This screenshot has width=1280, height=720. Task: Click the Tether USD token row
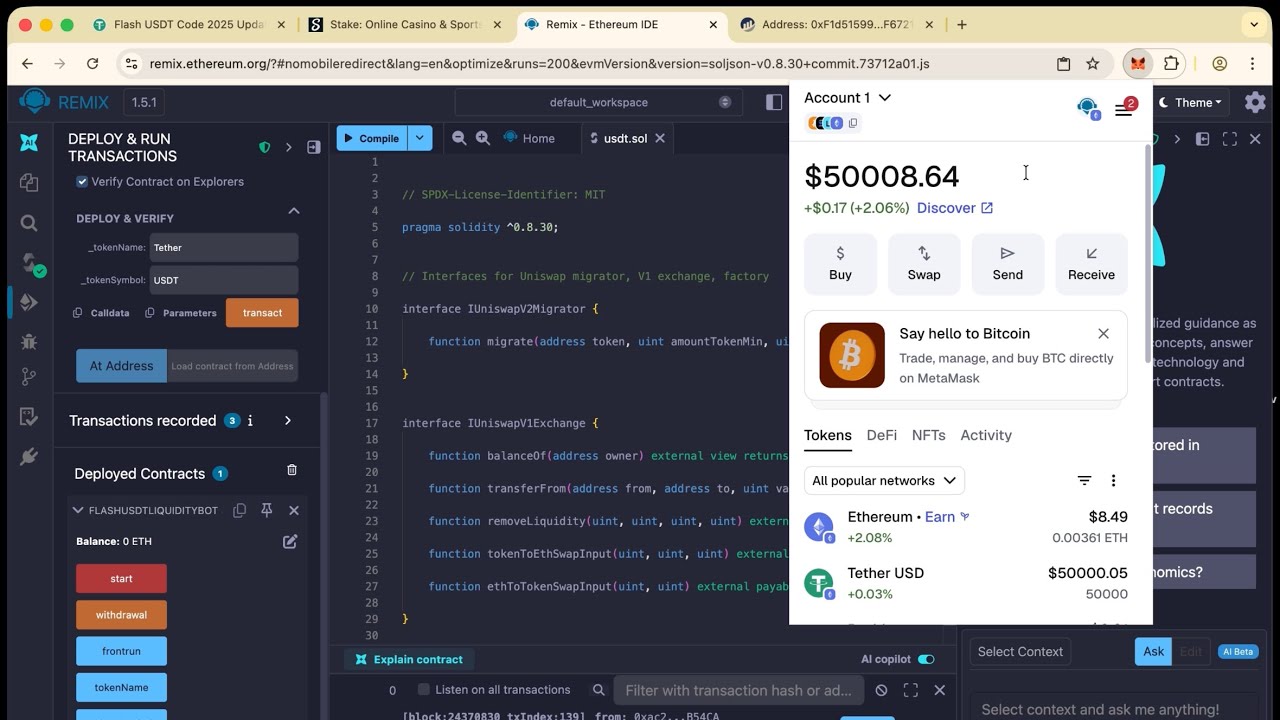tap(966, 583)
